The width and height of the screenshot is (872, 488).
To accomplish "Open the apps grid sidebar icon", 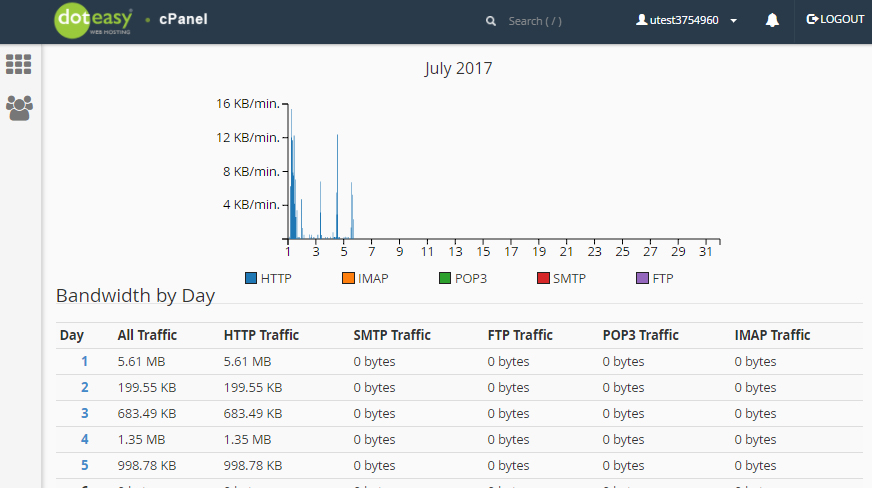I will click(19, 64).
